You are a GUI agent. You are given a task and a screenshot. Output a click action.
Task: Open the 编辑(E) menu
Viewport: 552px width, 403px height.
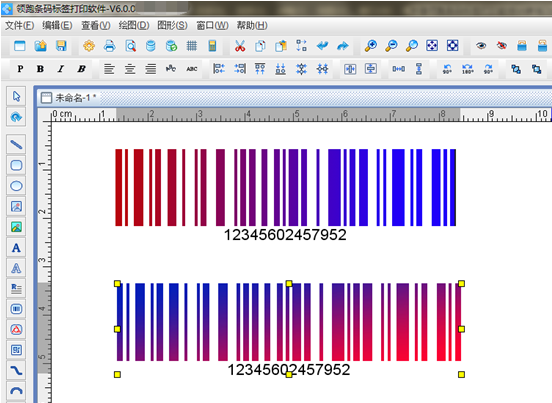click(57, 25)
